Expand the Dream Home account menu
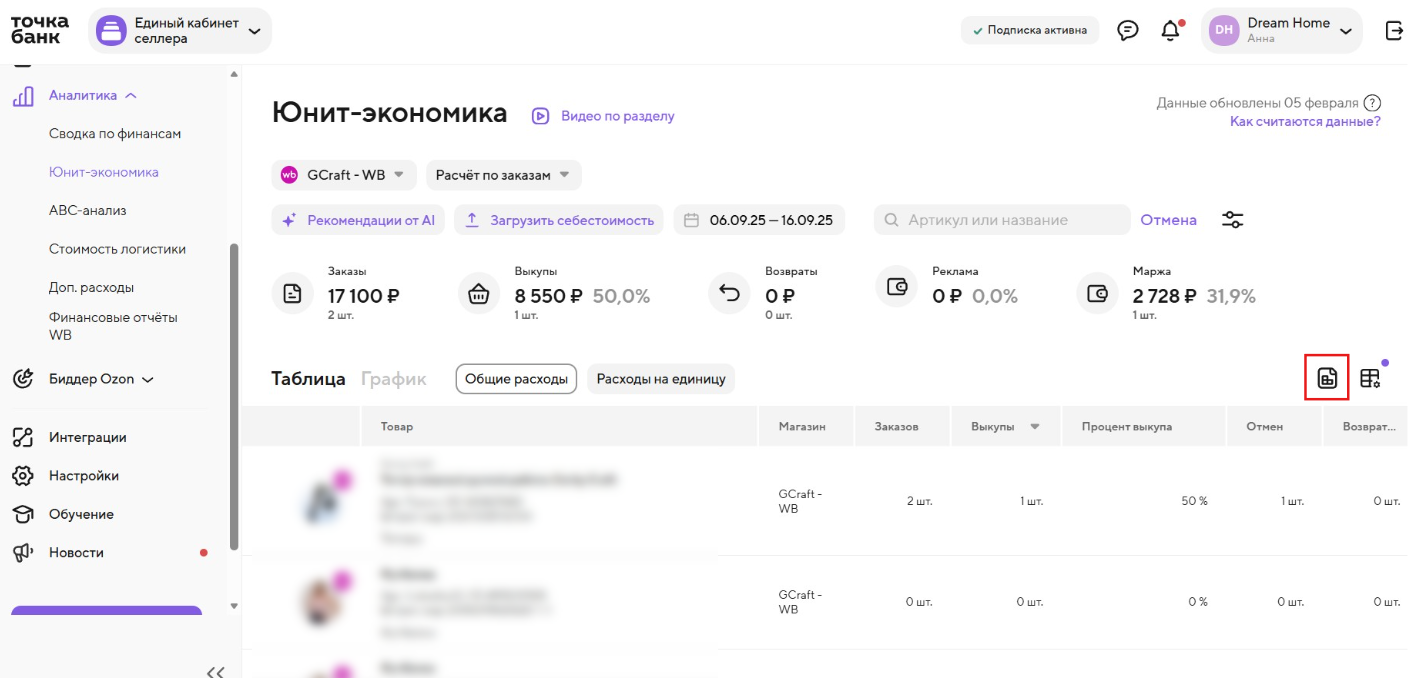 pyautogui.click(x=1282, y=31)
